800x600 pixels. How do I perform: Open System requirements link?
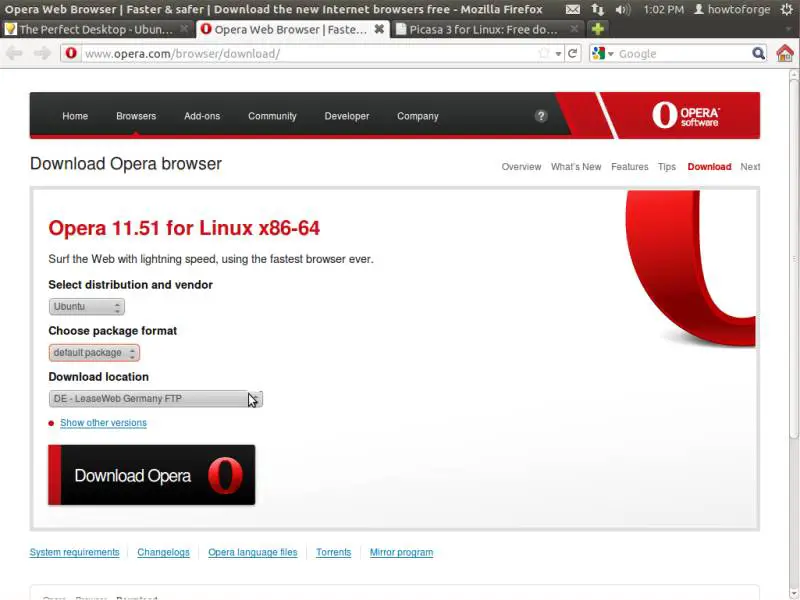(x=74, y=552)
